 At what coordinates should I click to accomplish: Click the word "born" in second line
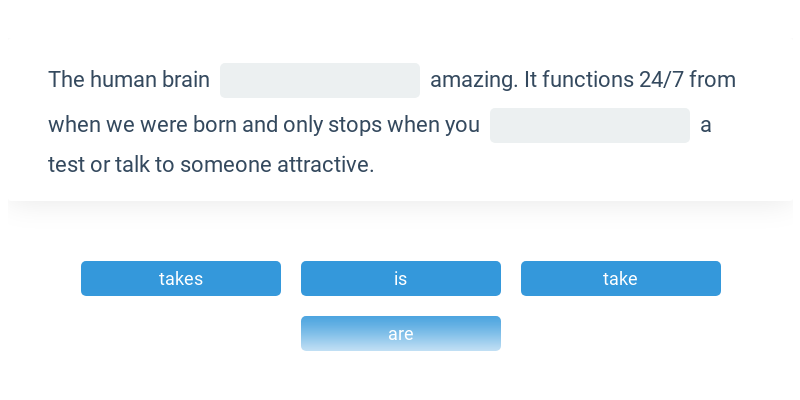click(x=228, y=126)
